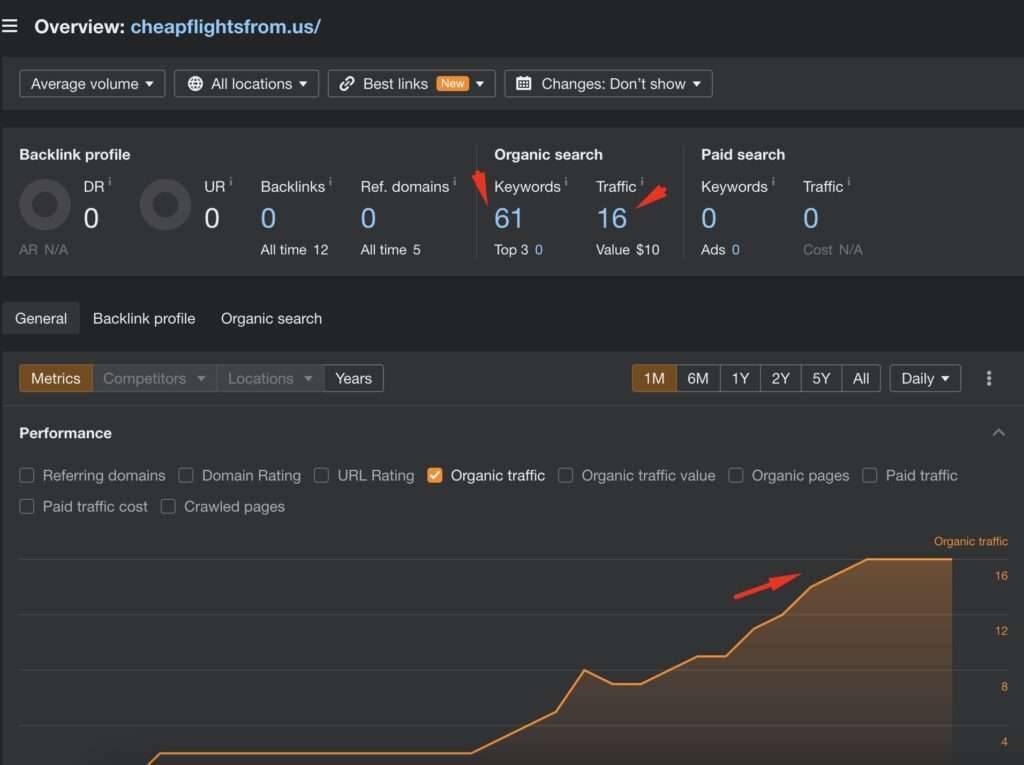Enable Referring domains checkbox
Image resolution: width=1024 pixels, height=765 pixels.
click(27, 475)
